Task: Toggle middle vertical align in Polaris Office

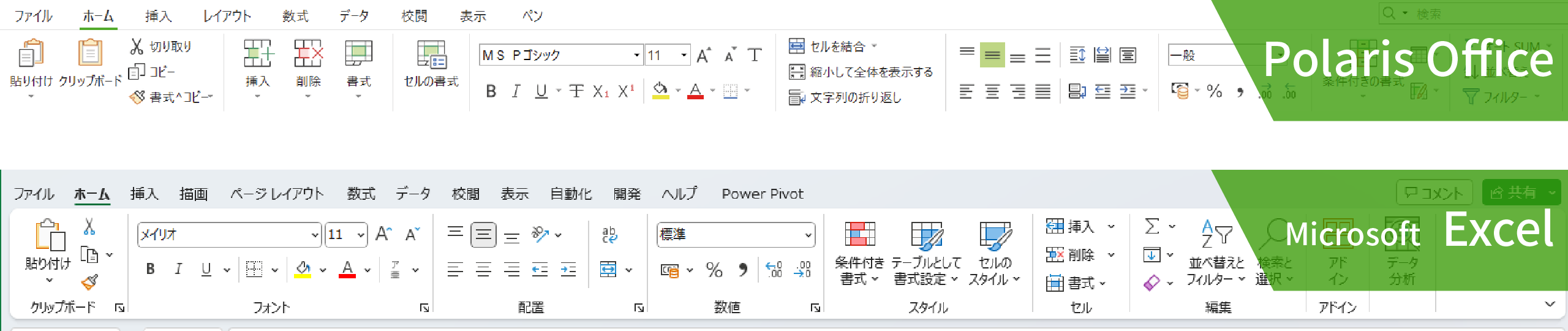Action: [x=992, y=55]
